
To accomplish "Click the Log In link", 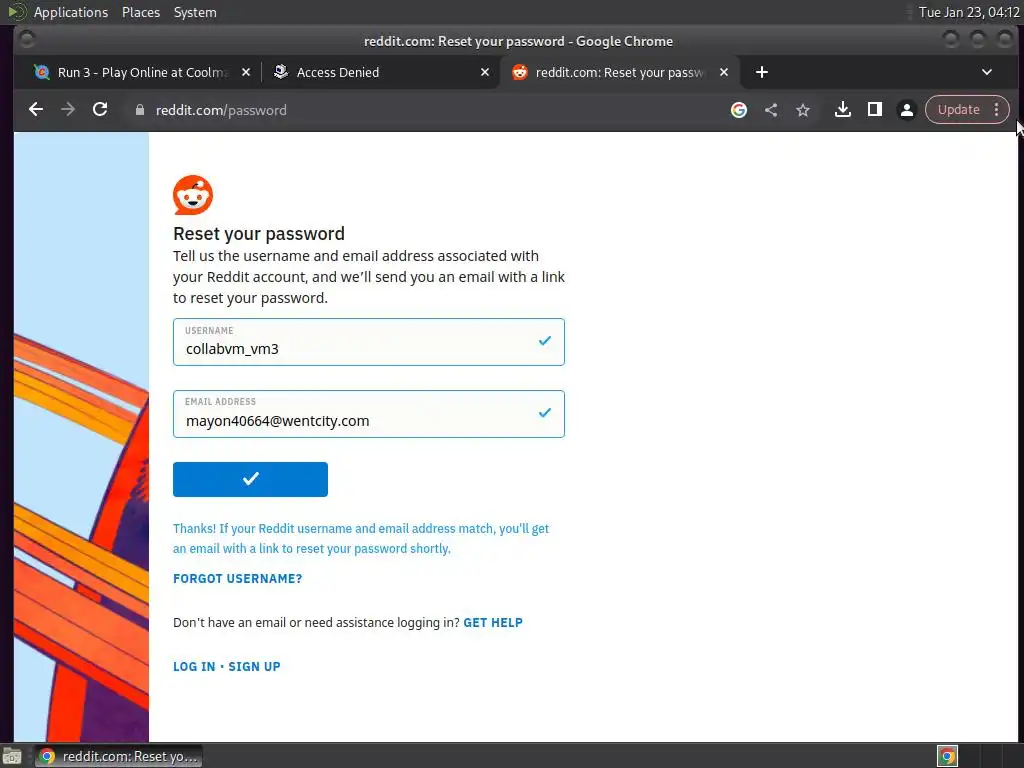I will coord(194,667).
